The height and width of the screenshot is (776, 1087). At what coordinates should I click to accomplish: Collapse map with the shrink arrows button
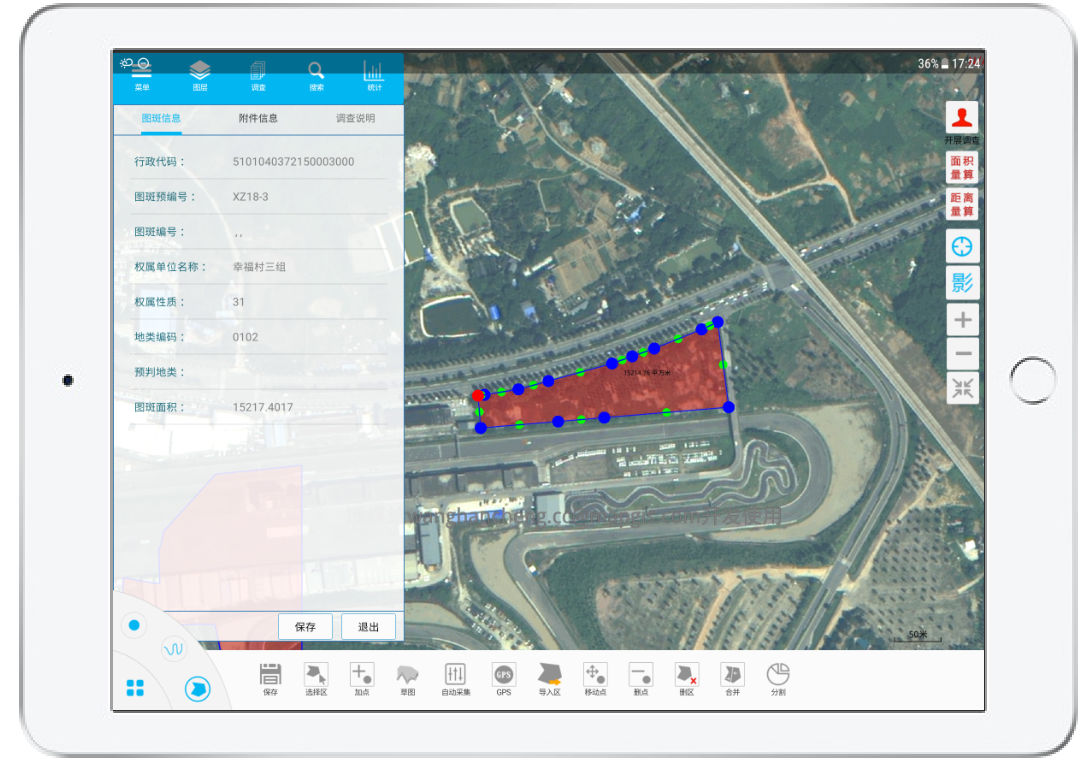click(x=962, y=388)
